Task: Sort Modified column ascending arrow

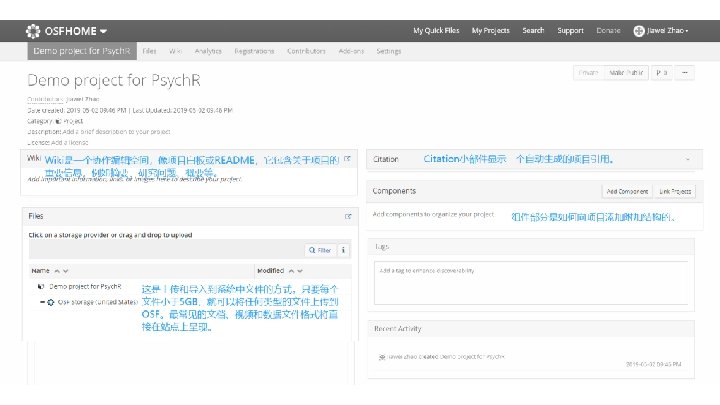Action: coord(291,271)
